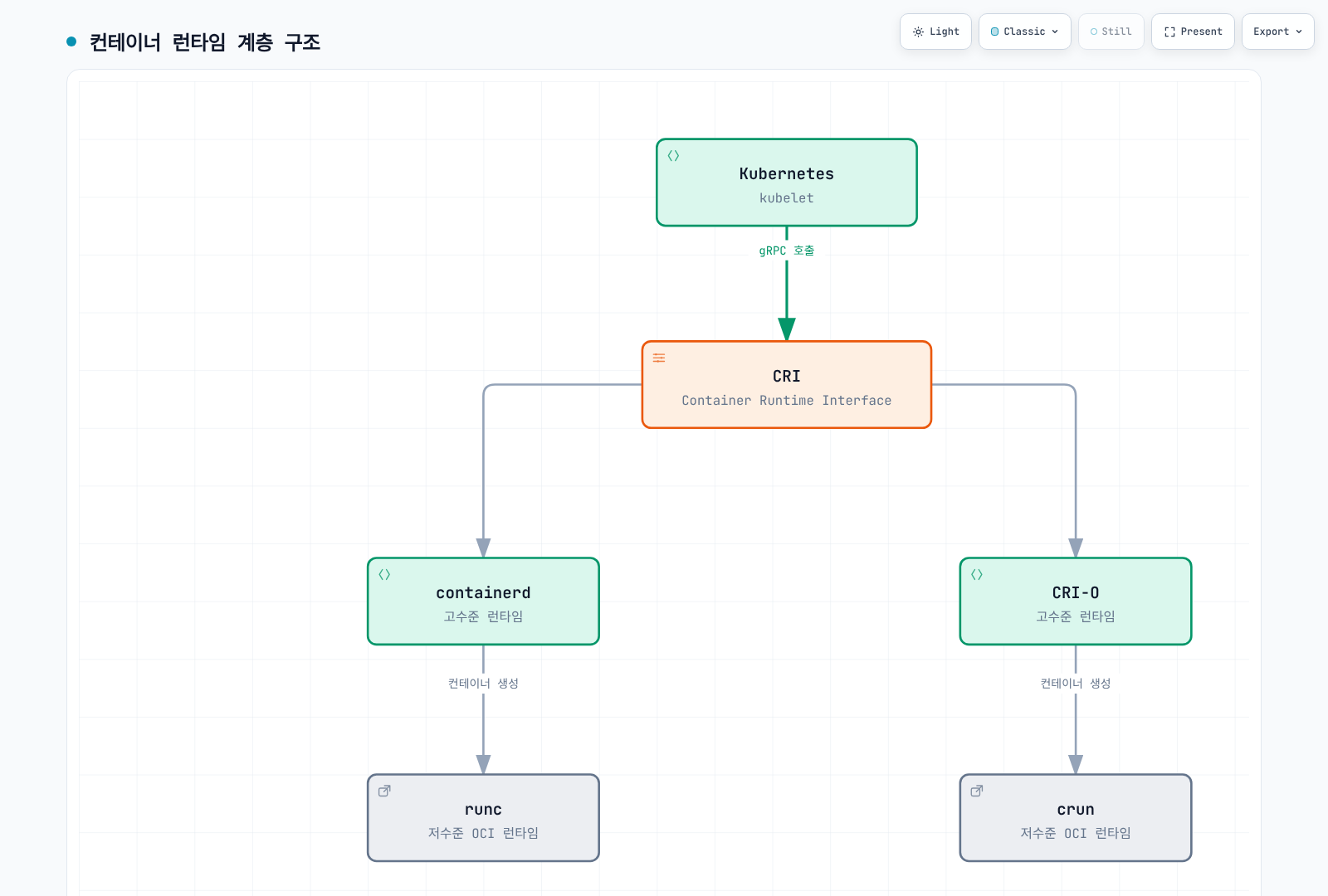This screenshot has width=1328, height=896.
Task: Click the chevron arrow in the Classic button
Action: click(1055, 32)
